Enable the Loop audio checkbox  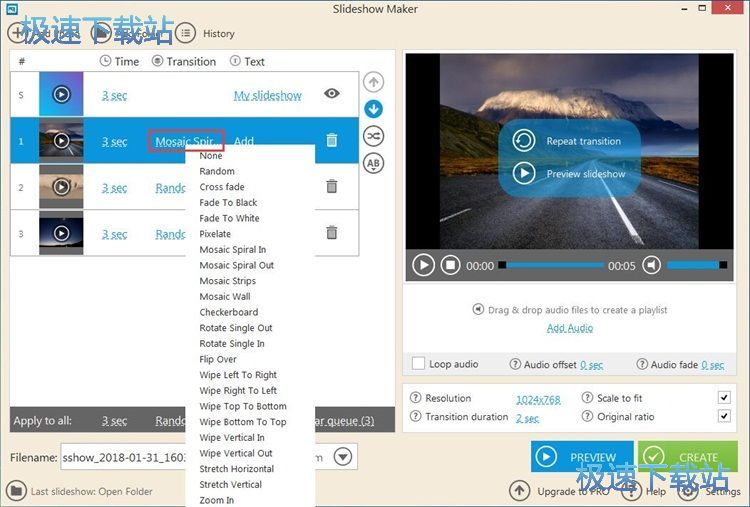tap(419, 364)
